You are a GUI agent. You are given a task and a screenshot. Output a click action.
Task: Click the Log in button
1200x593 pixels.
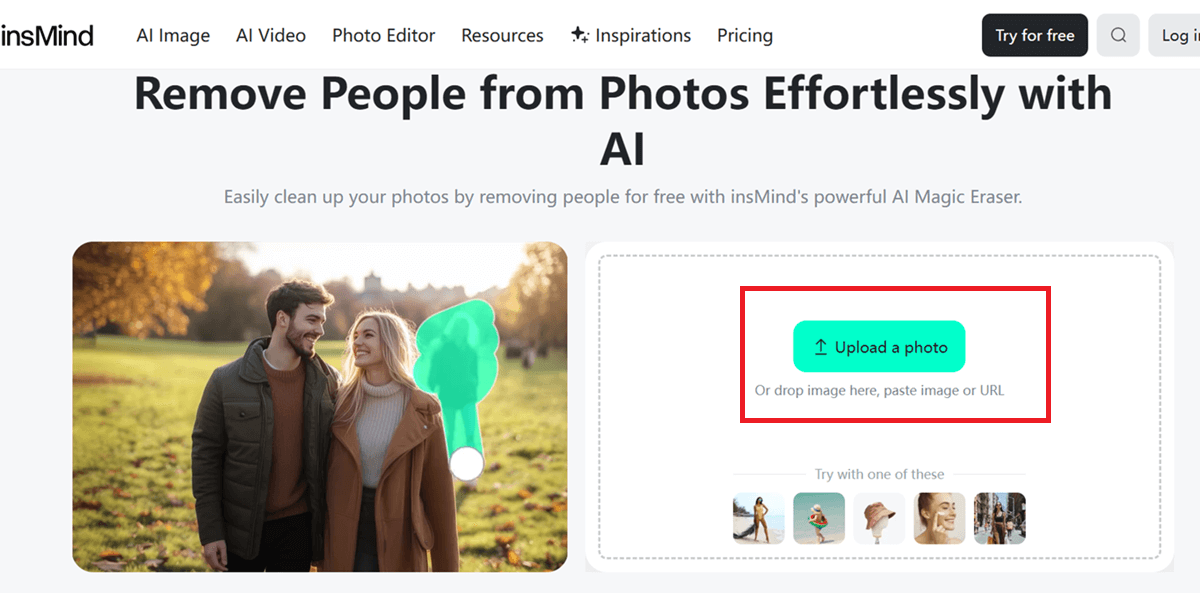point(1184,35)
